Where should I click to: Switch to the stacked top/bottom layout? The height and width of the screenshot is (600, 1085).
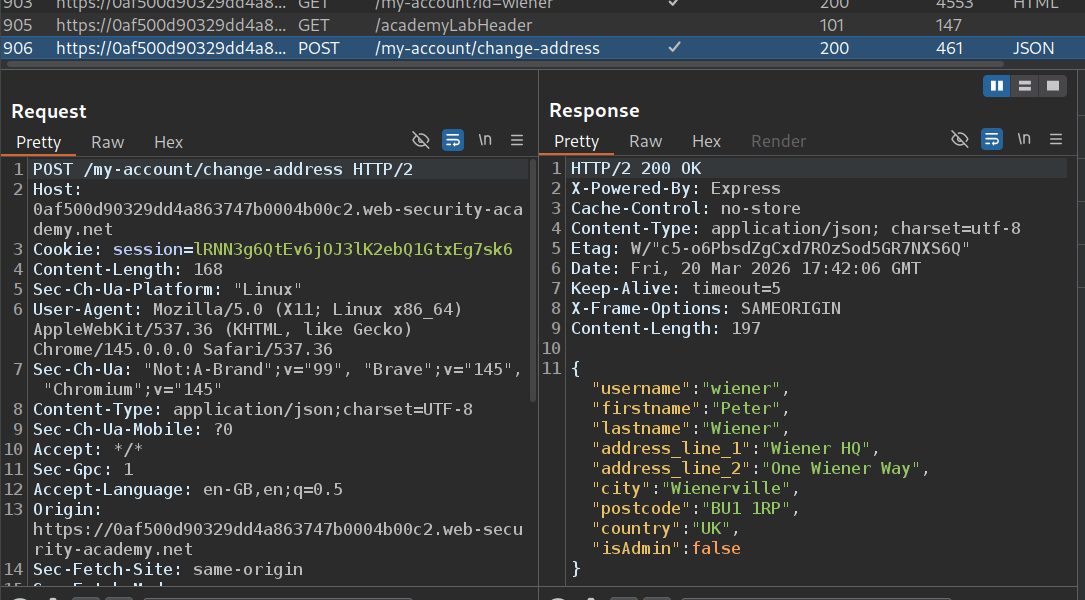1024,87
